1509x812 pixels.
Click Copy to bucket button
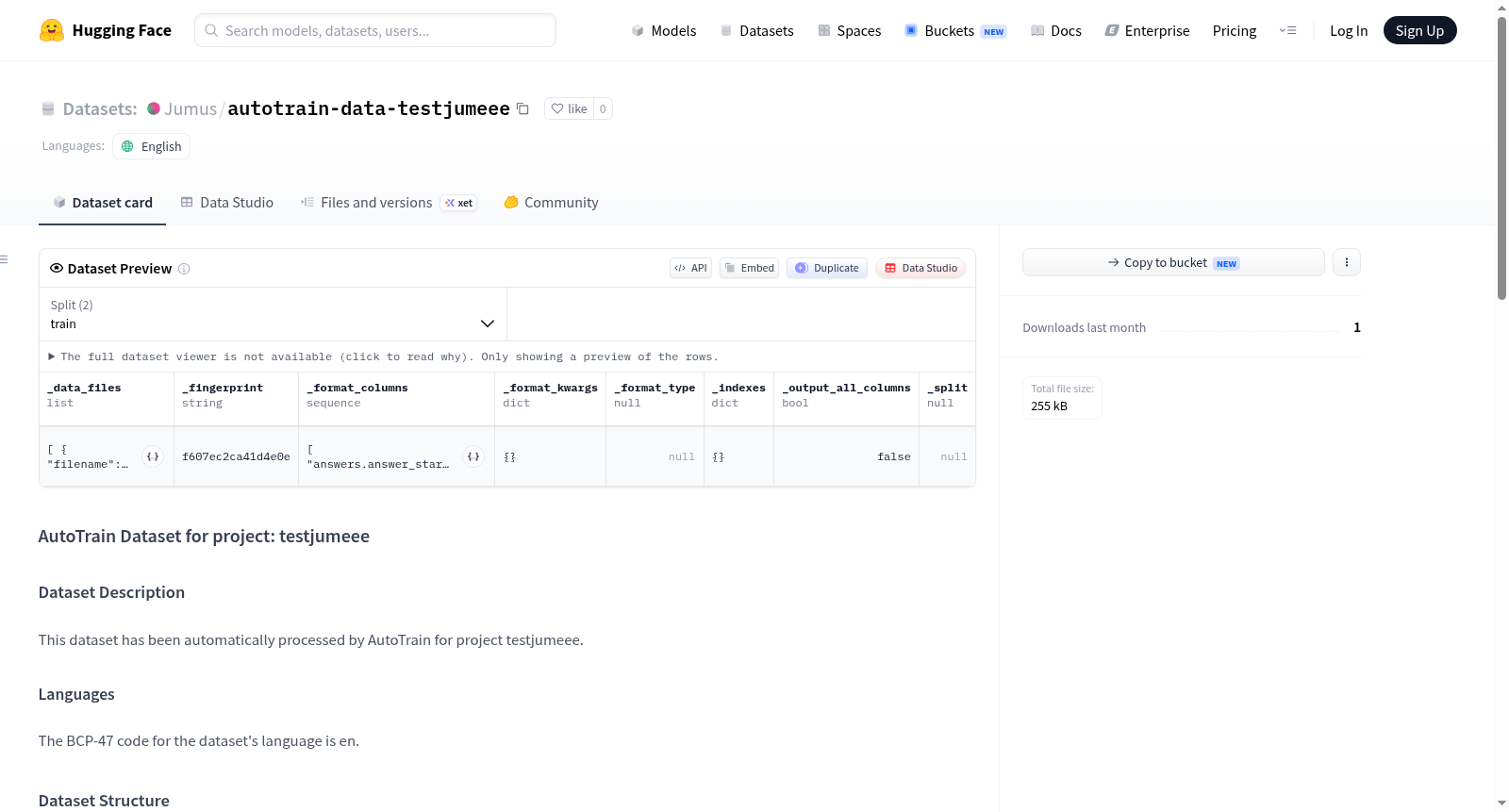tap(1173, 262)
